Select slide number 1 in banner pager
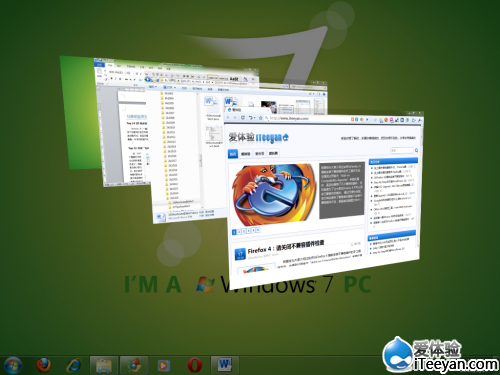This screenshot has height=375, width=500. point(234,232)
